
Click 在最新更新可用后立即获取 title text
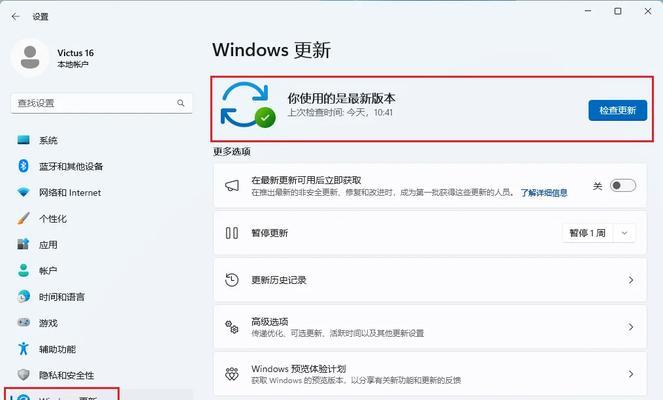306,180
